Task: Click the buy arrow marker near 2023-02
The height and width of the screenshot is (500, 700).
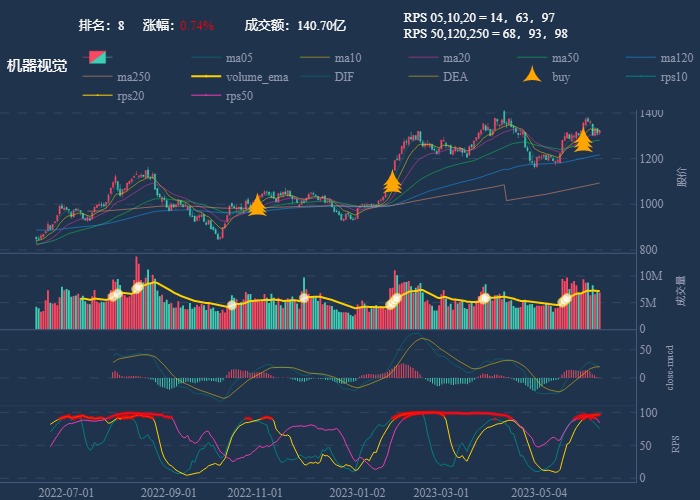Action: pyautogui.click(x=393, y=181)
